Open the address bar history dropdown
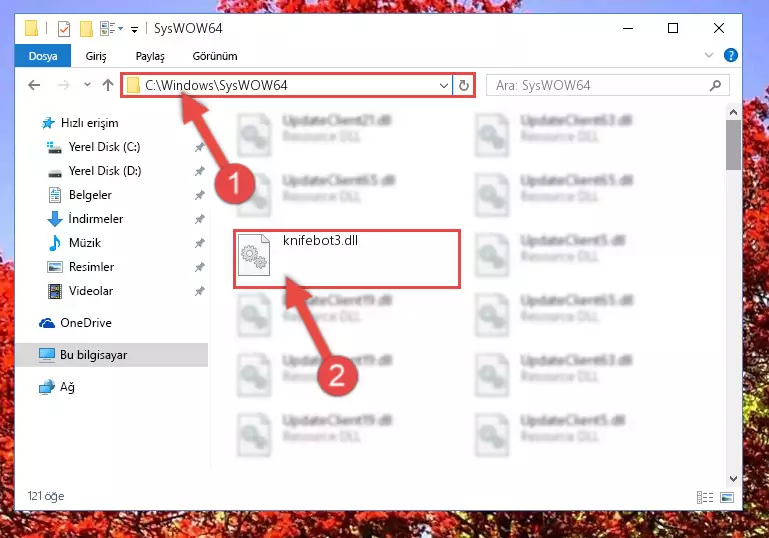769x538 pixels. click(444, 85)
